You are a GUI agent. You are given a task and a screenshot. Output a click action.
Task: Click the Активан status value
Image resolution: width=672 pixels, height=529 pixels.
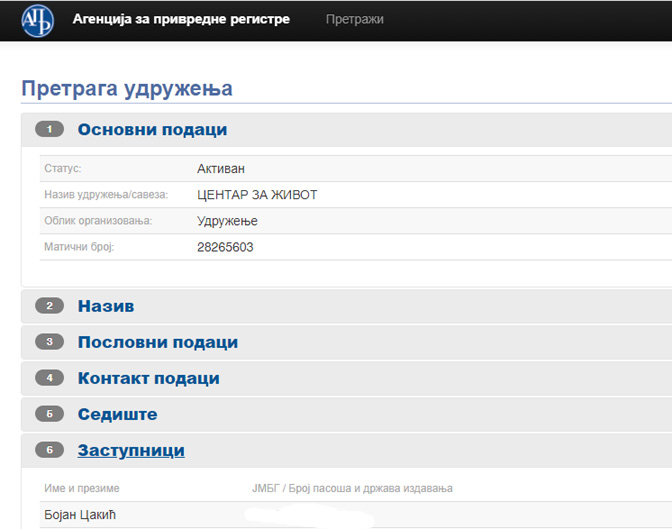(x=221, y=169)
